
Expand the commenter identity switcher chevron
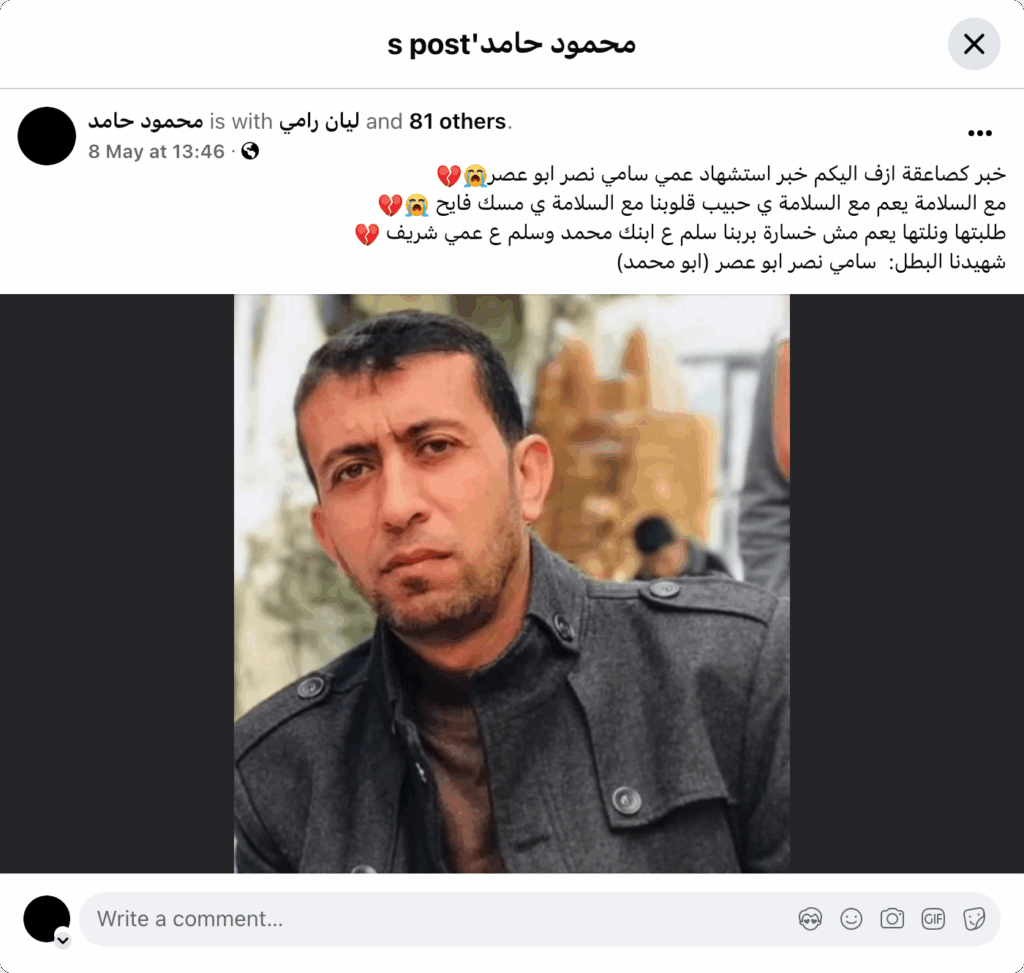point(63,940)
